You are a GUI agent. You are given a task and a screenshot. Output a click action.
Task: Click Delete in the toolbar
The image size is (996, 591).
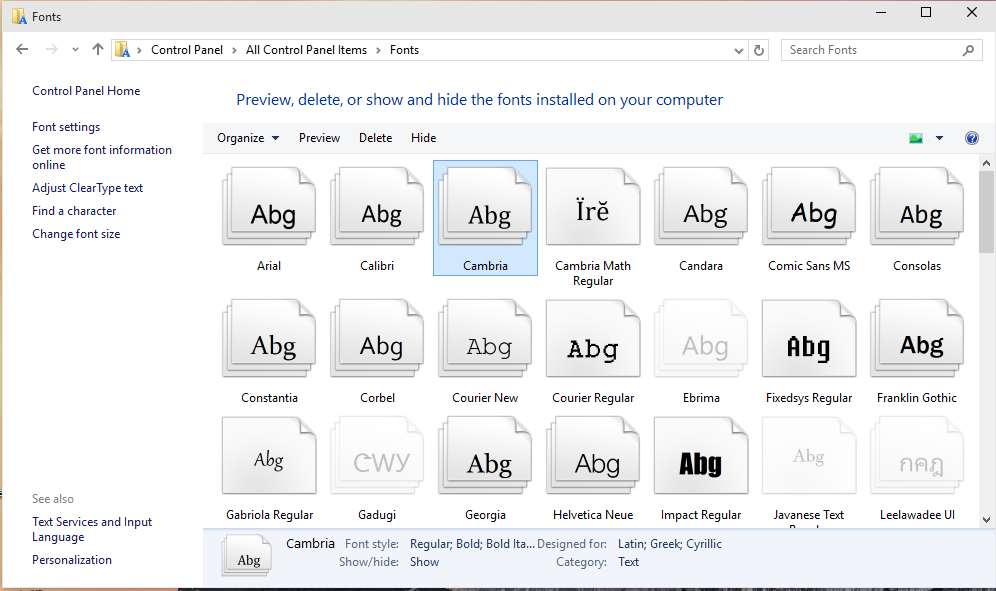point(375,138)
